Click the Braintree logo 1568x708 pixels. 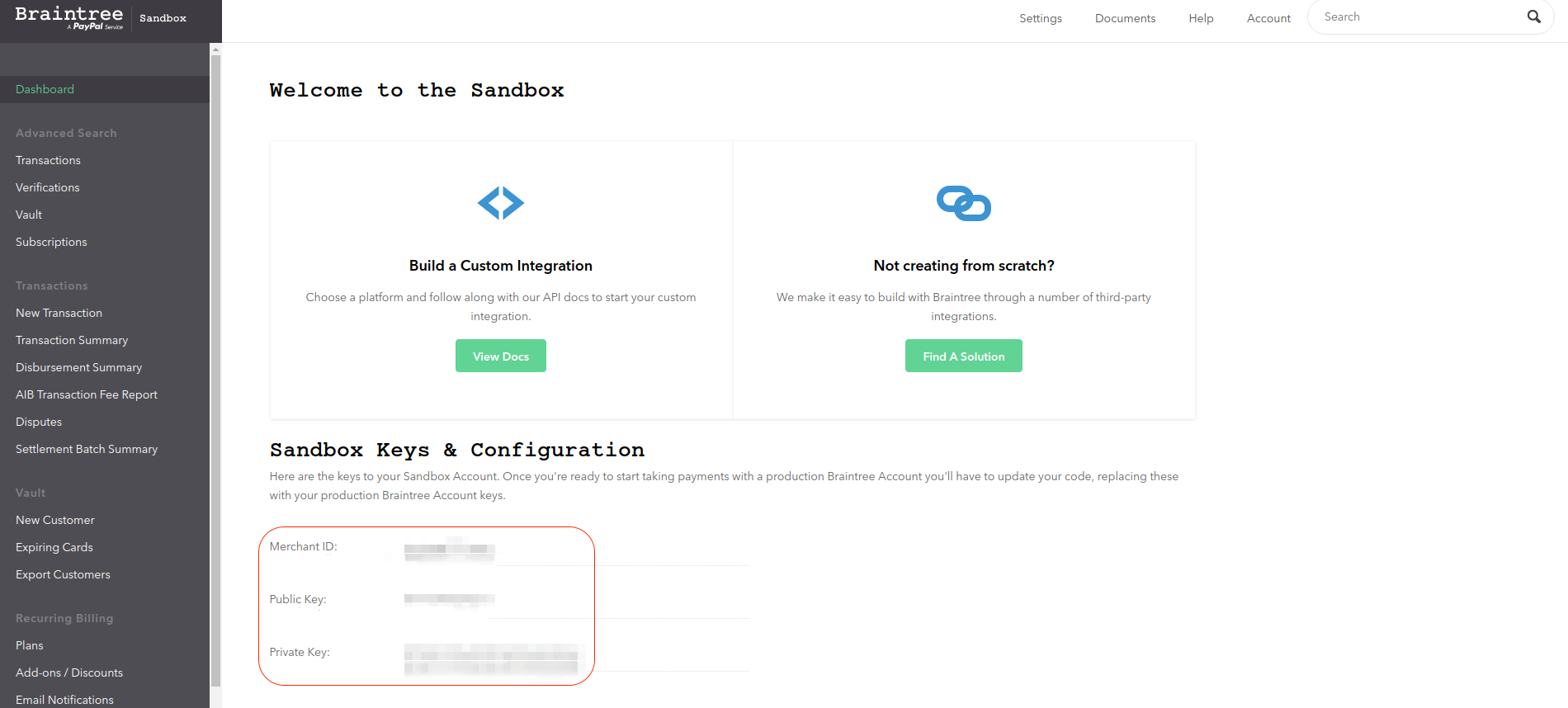[x=69, y=17]
